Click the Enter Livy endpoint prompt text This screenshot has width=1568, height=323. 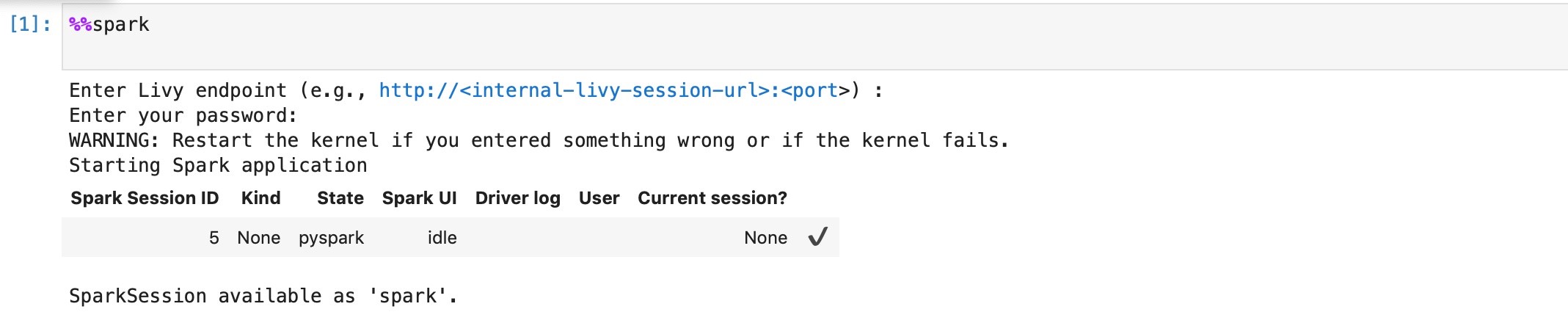click(178, 90)
